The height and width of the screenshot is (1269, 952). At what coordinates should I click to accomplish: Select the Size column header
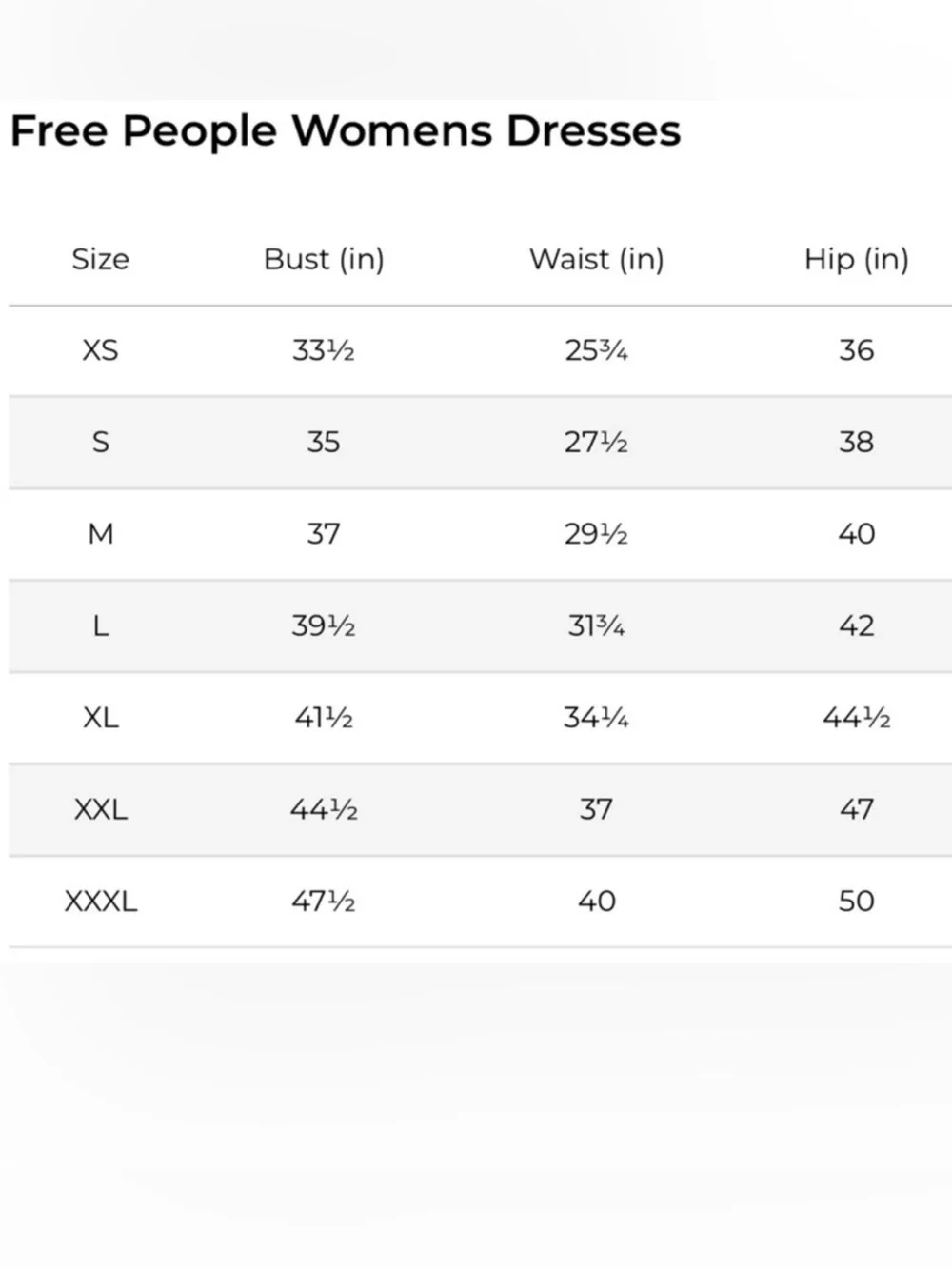click(x=100, y=259)
